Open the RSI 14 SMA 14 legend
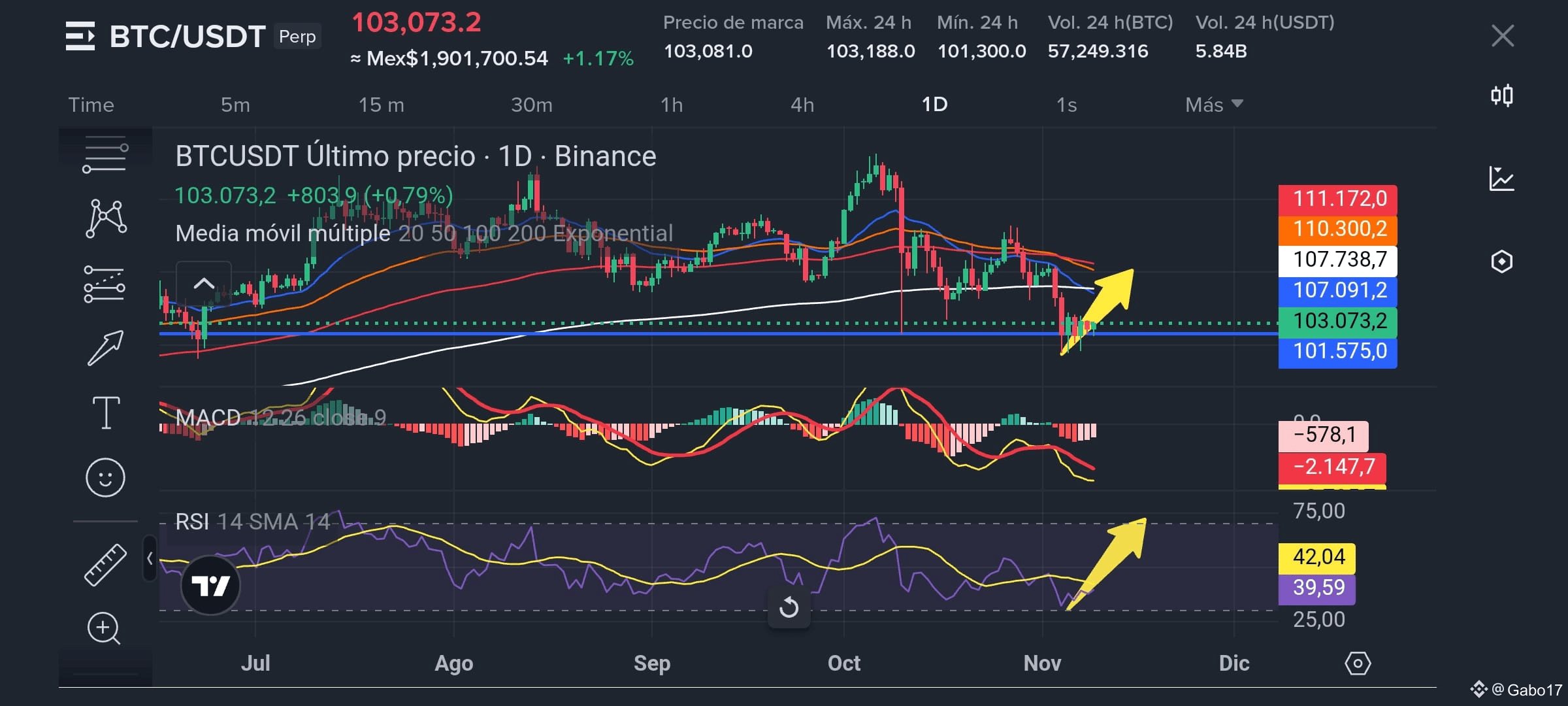Image resolution: width=1568 pixels, height=706 pixels. 253,522
